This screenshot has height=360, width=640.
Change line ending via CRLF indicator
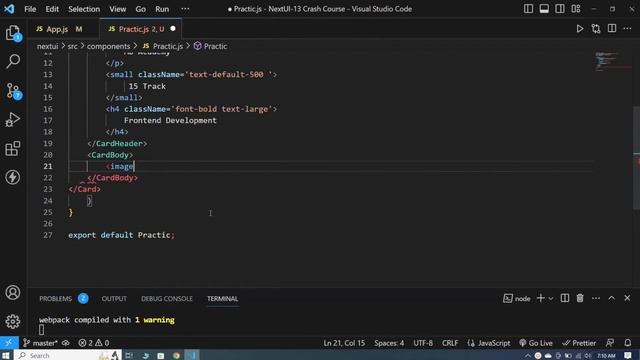[x=450, y=343]
